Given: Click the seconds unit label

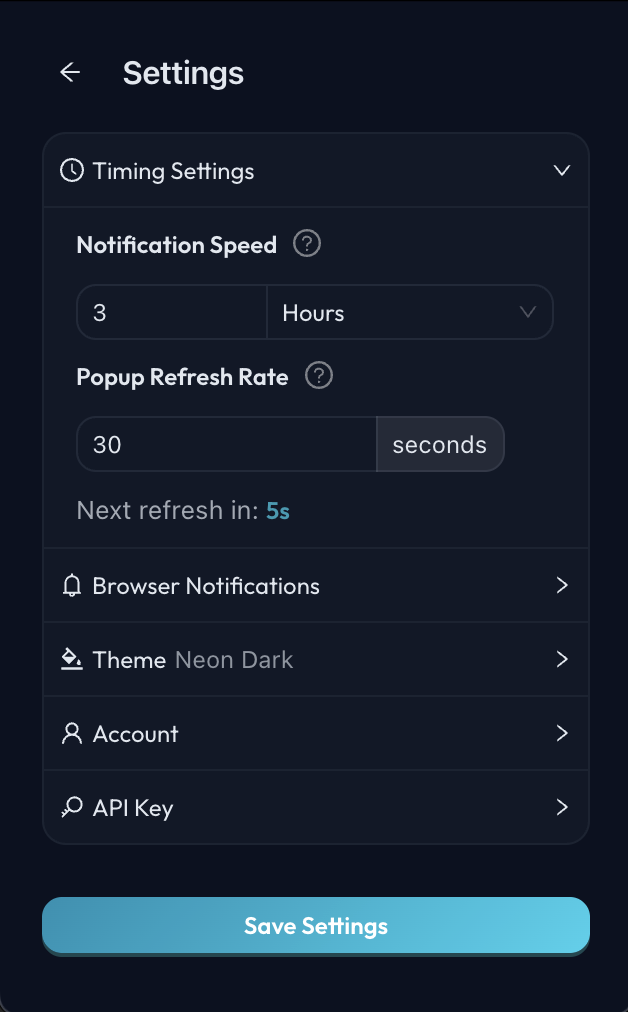Looking at the screenshot, I should (x=440, y=444).
